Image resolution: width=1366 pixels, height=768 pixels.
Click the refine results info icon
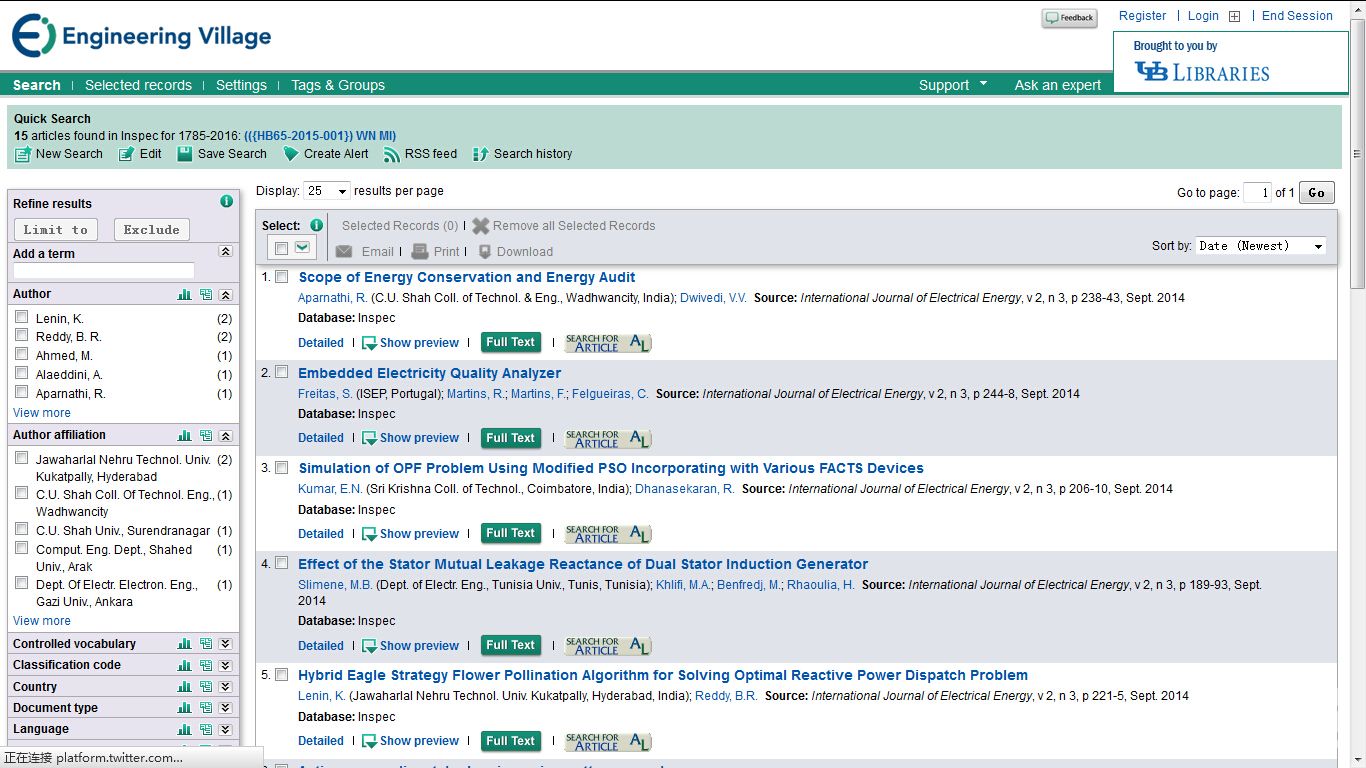(226, 202)
